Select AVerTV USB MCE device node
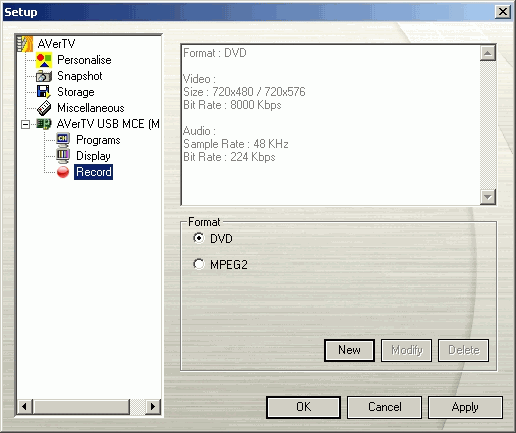 (108, 124)
